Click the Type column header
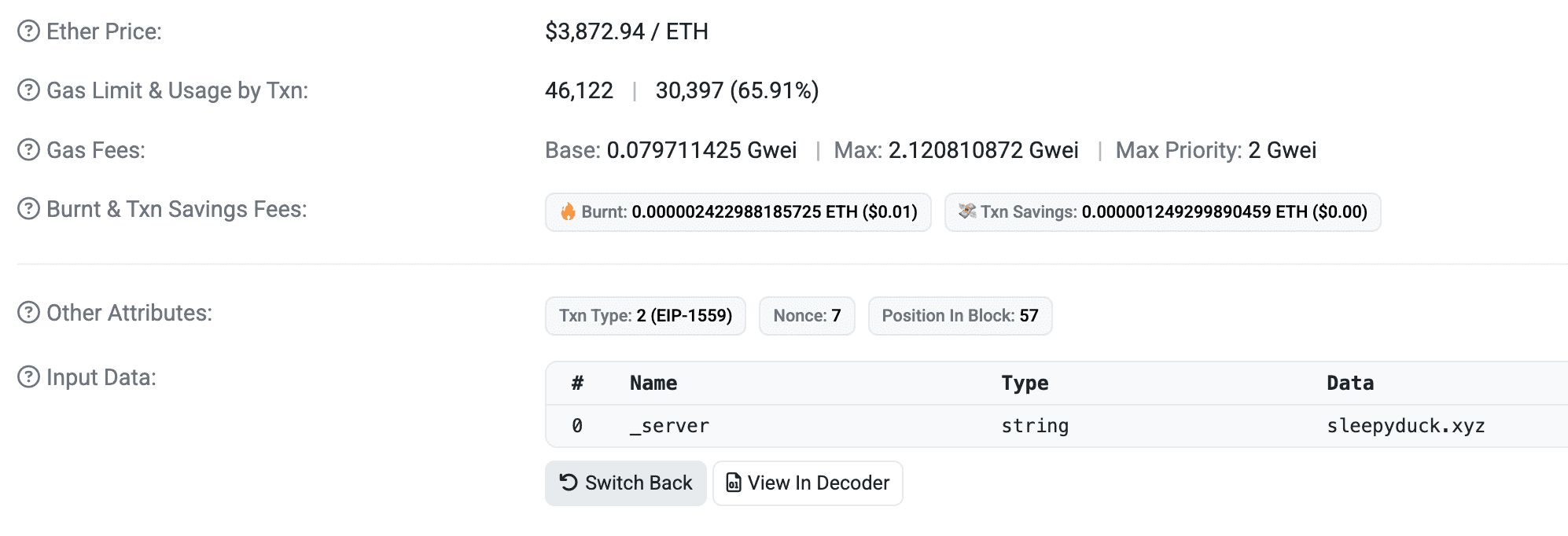1568x536 pixels. (1024, 384)
